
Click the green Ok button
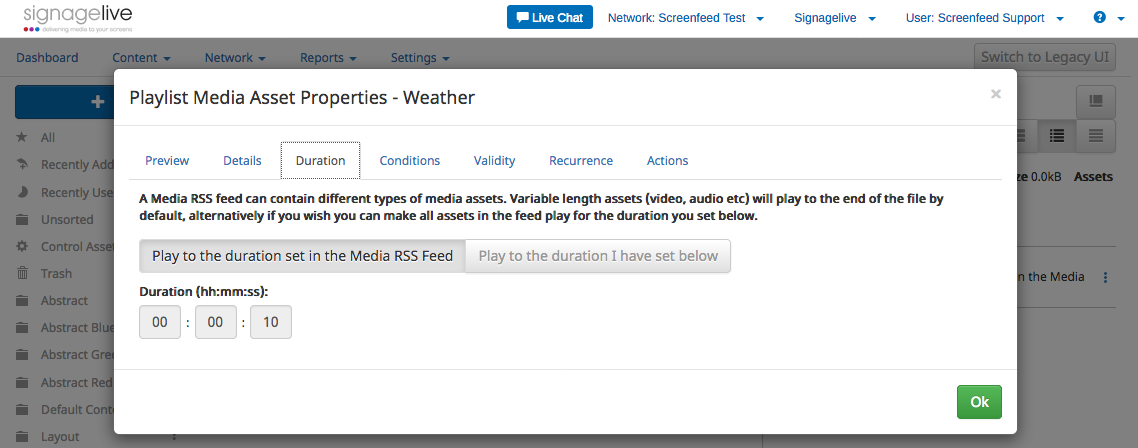click(x=979, y=402)
